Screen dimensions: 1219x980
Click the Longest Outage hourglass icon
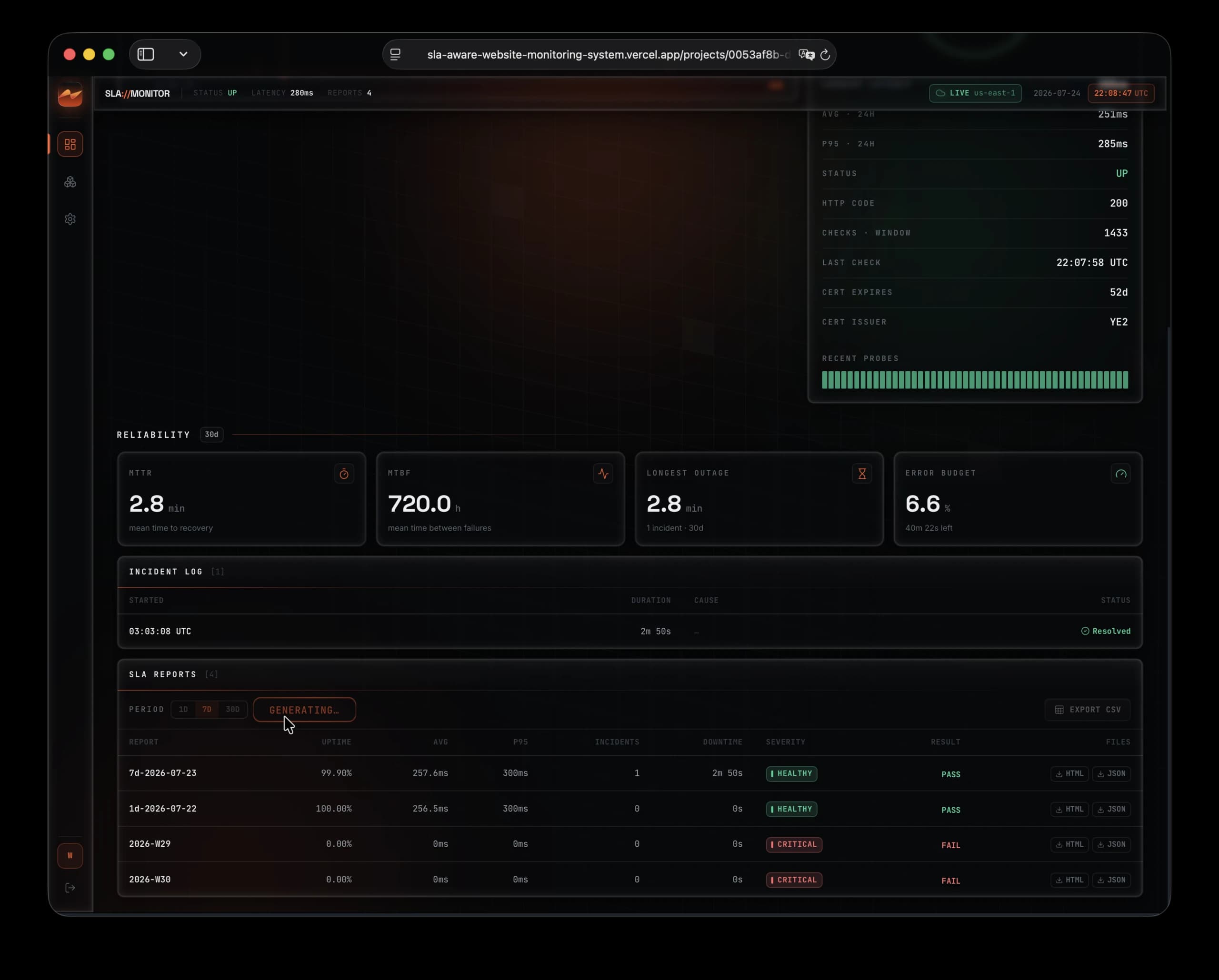(x=862, y=474)
